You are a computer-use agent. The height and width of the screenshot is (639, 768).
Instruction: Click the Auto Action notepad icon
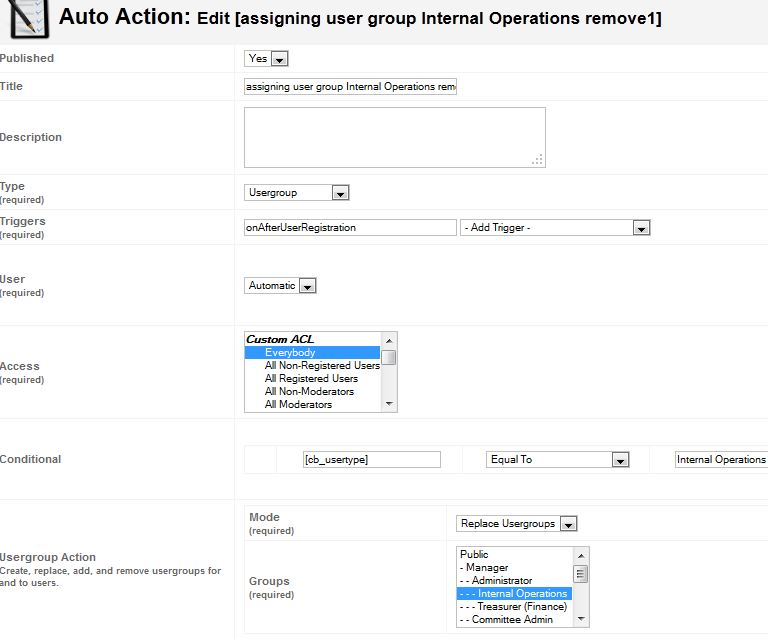[28, 19]
